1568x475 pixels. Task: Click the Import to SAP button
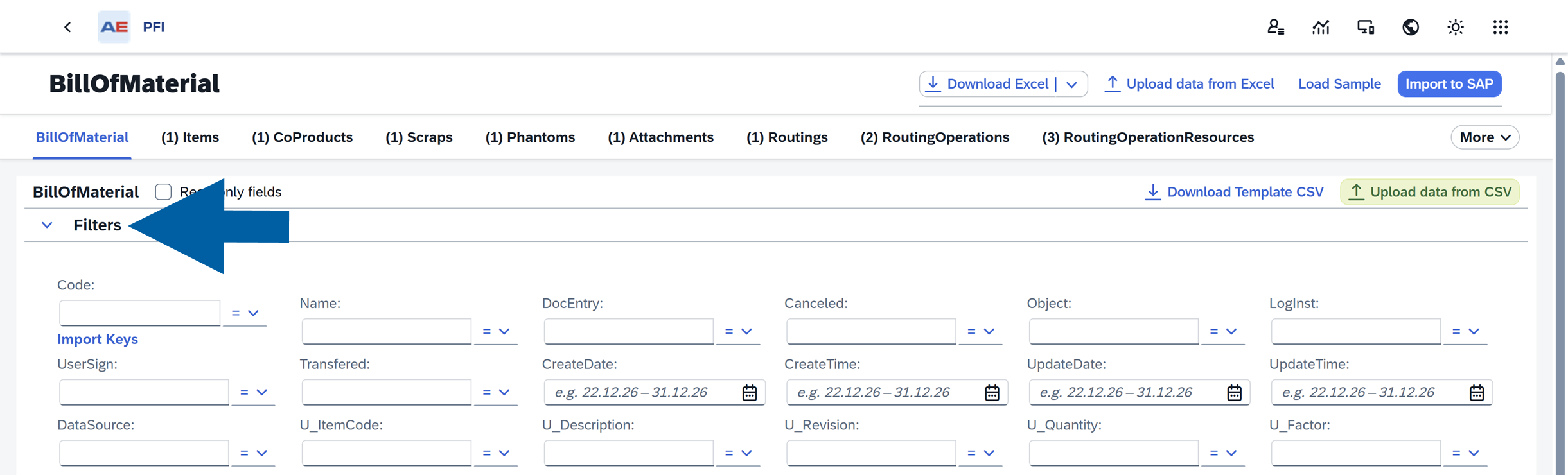1449,84
